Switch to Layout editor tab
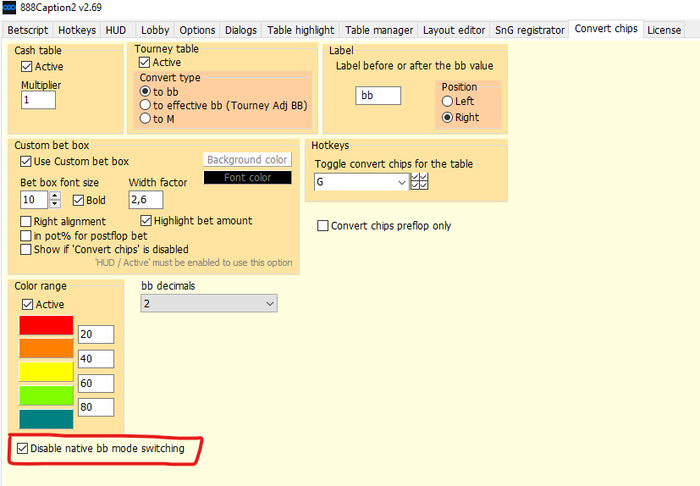 click(454, 30)
